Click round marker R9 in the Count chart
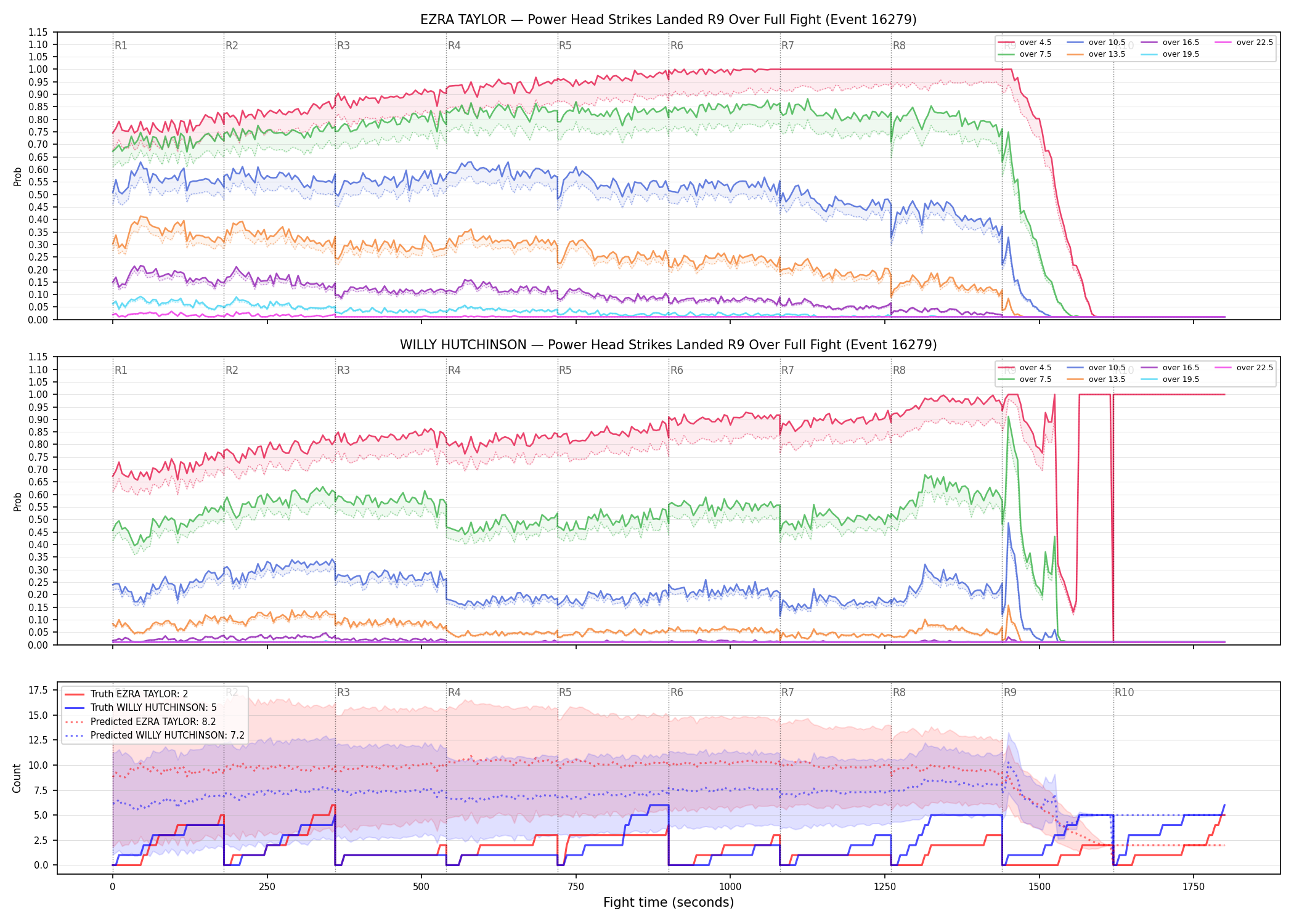1294x924 pixels. click(x=1010, y=692)
